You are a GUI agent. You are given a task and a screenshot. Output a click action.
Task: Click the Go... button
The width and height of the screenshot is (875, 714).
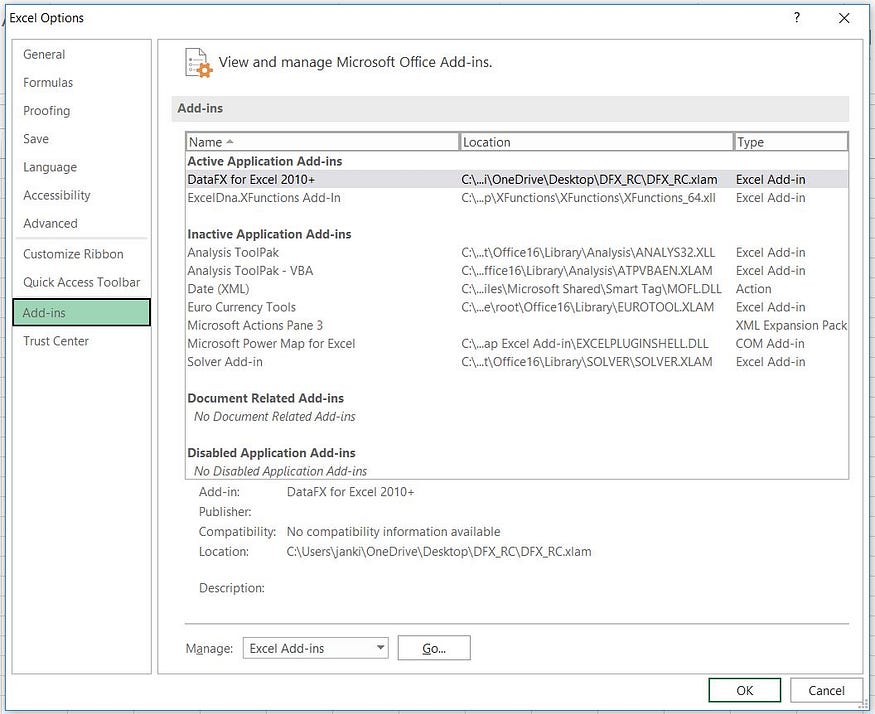pyautogui.click(x=434, y=648)
